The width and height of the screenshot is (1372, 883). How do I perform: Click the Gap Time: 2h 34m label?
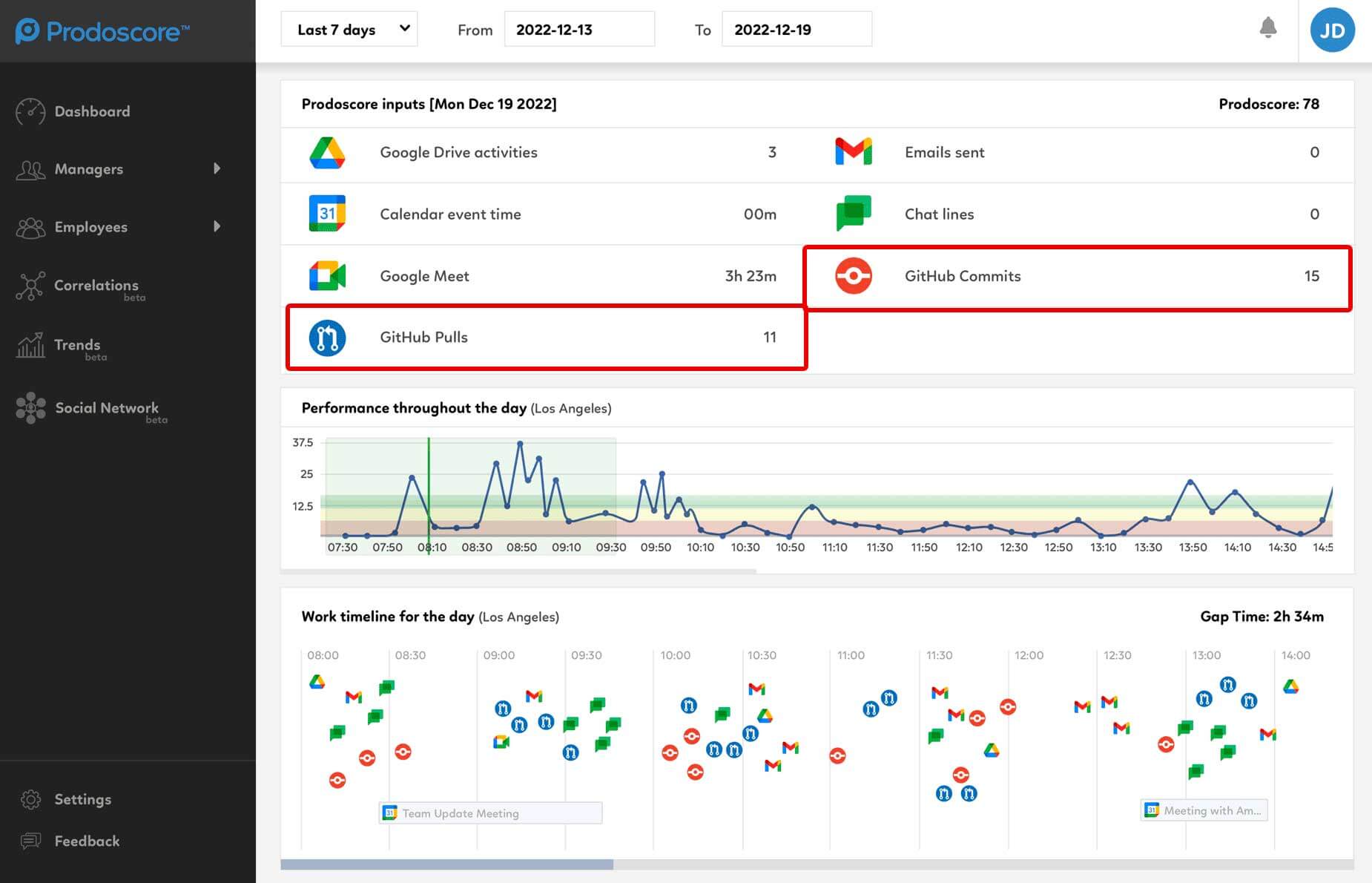pos(1261,616)
